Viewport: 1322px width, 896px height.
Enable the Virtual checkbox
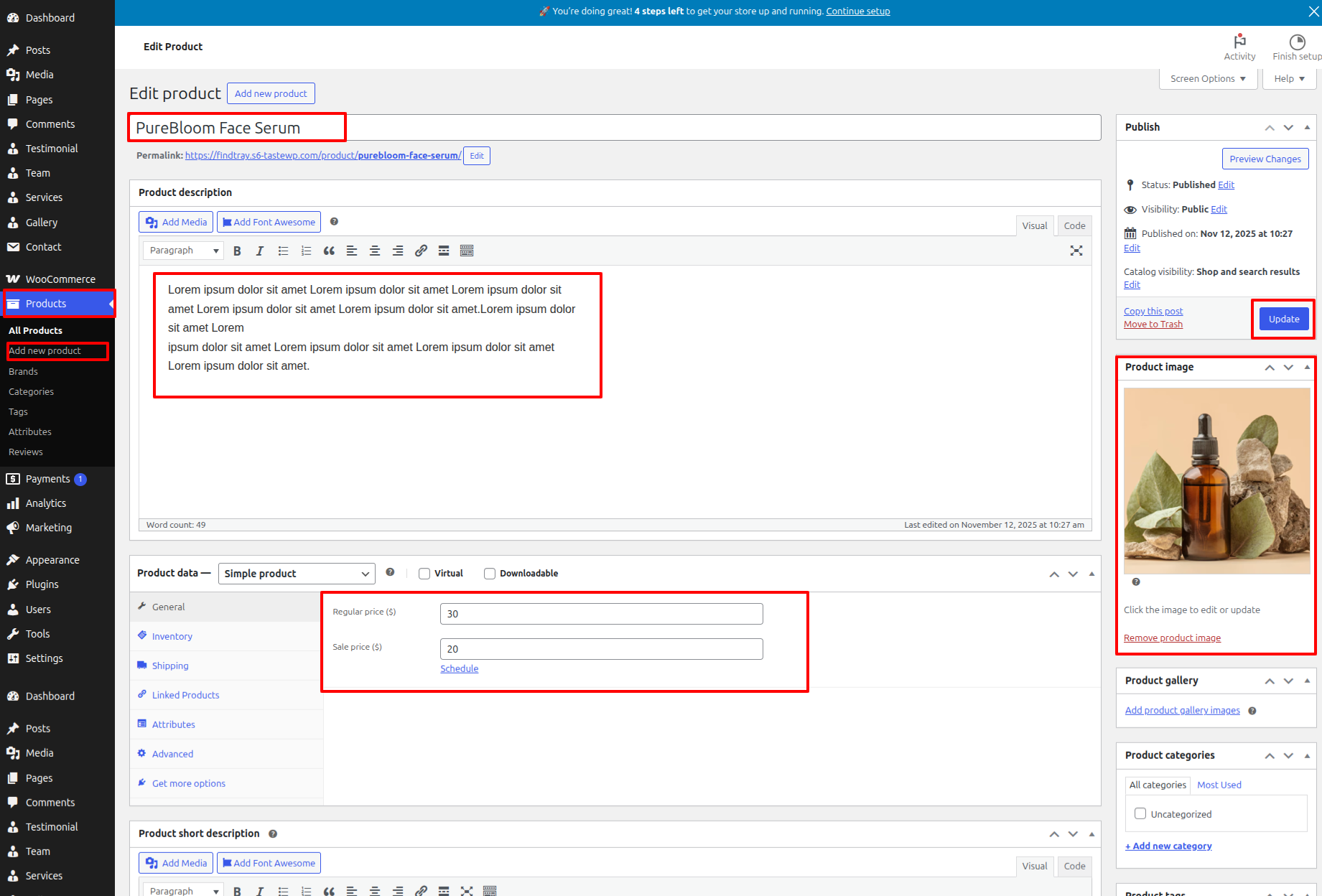(424, 574)
